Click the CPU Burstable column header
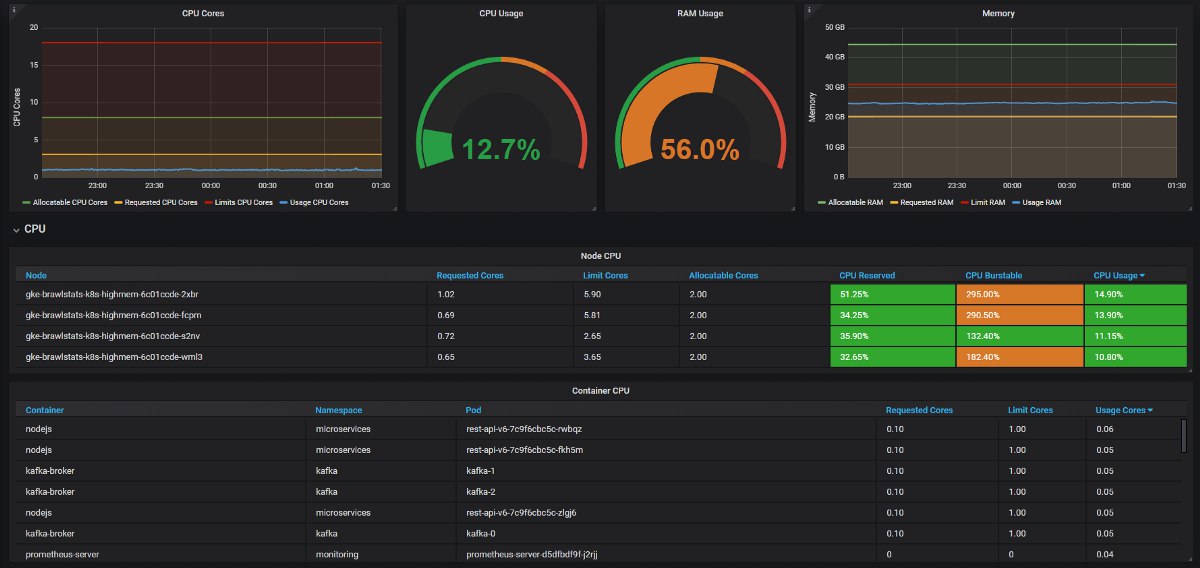 click(996, 275)
